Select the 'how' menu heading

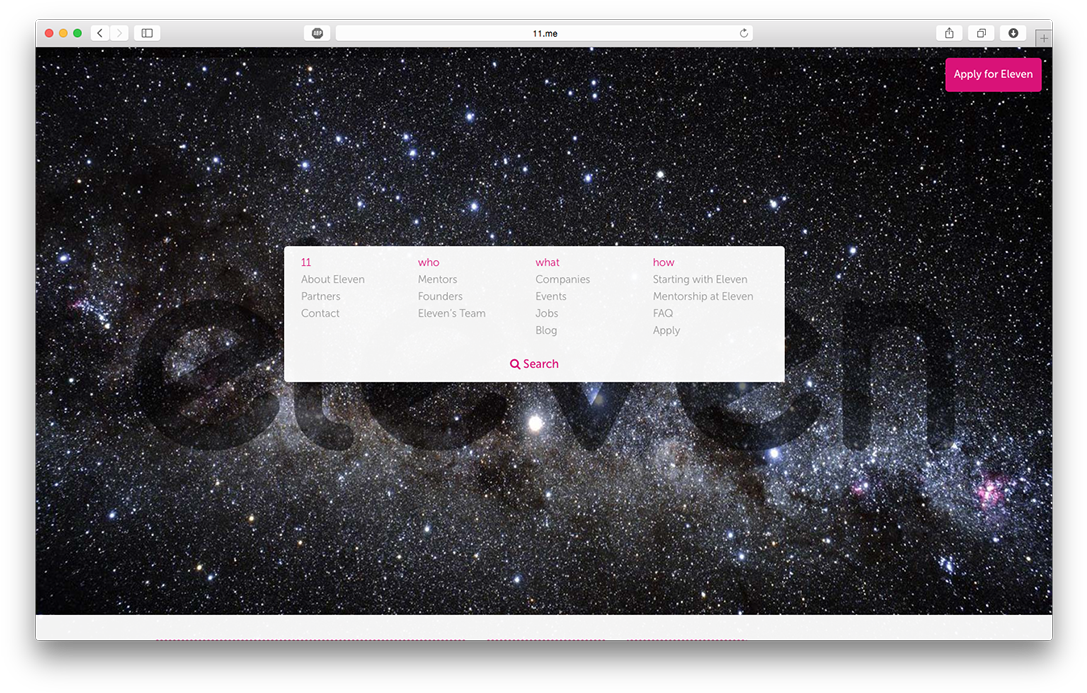(x=663, y=263)
